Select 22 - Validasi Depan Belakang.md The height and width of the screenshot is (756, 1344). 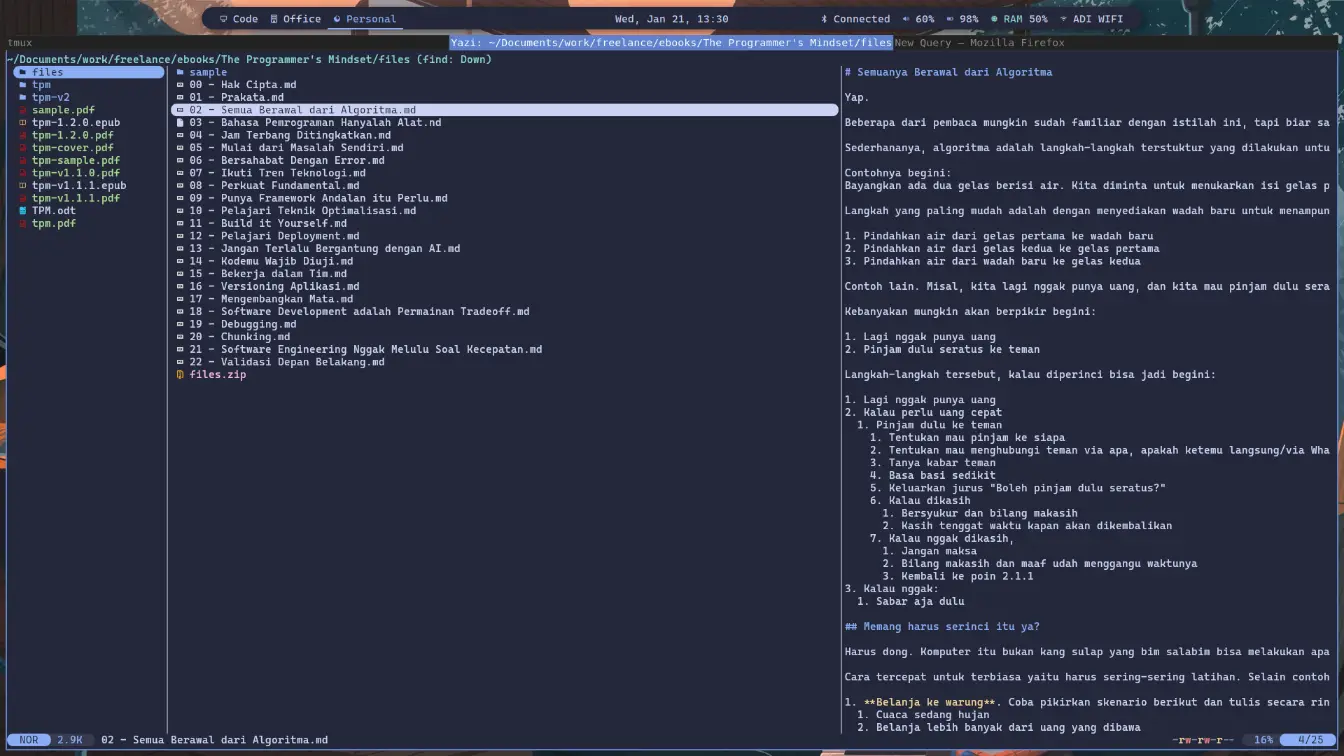[x=286, y=362]
